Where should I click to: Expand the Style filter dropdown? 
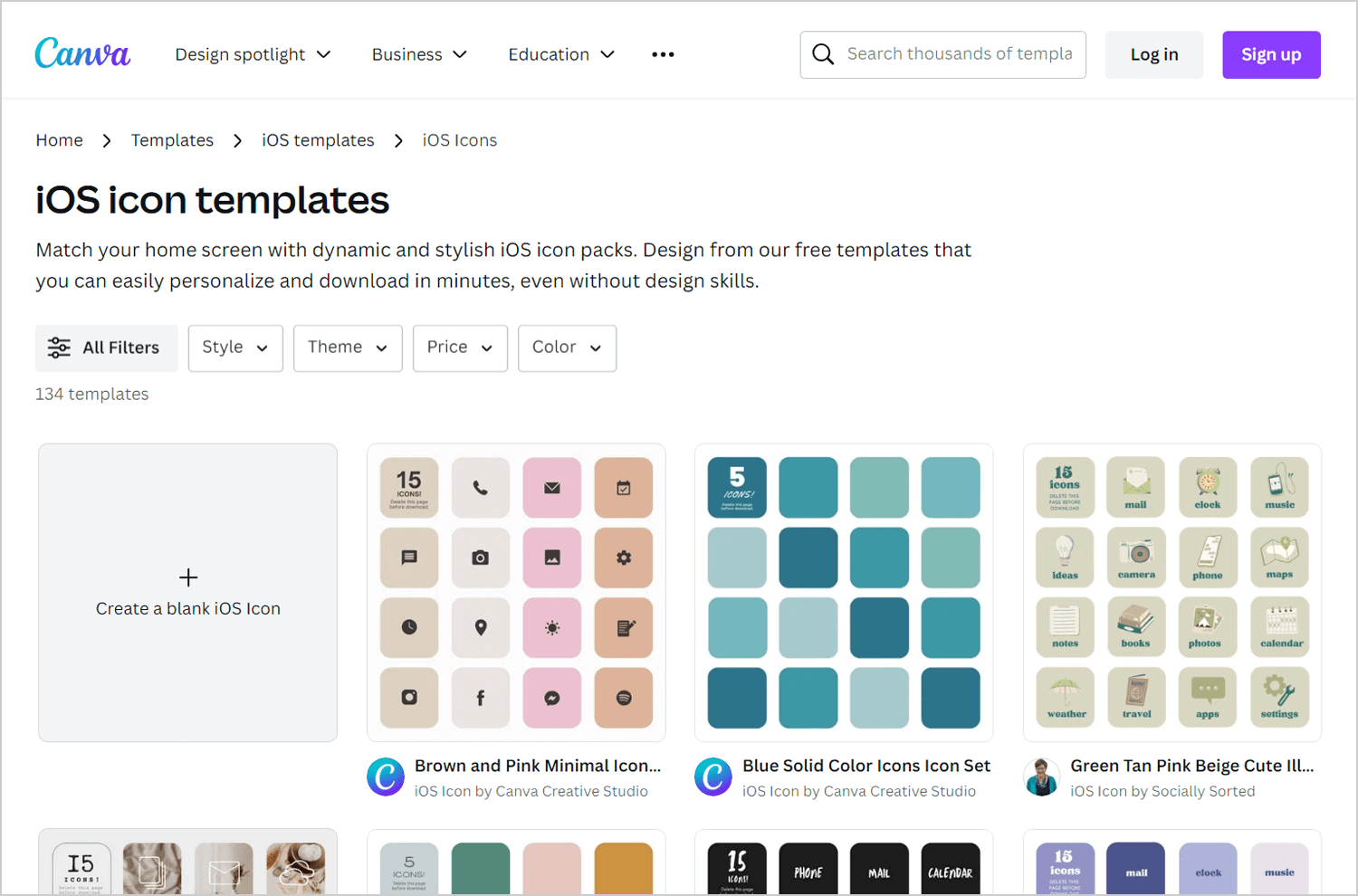[x=235, y=348]
